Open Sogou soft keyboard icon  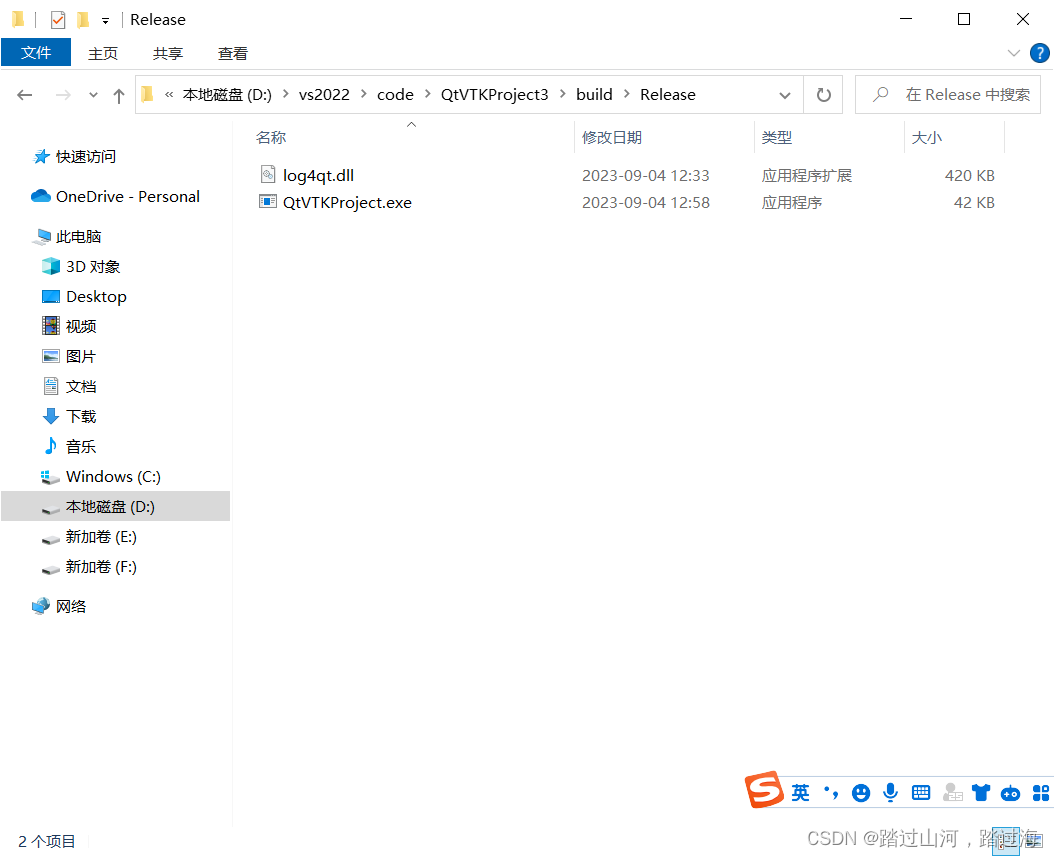pos(921,793)
